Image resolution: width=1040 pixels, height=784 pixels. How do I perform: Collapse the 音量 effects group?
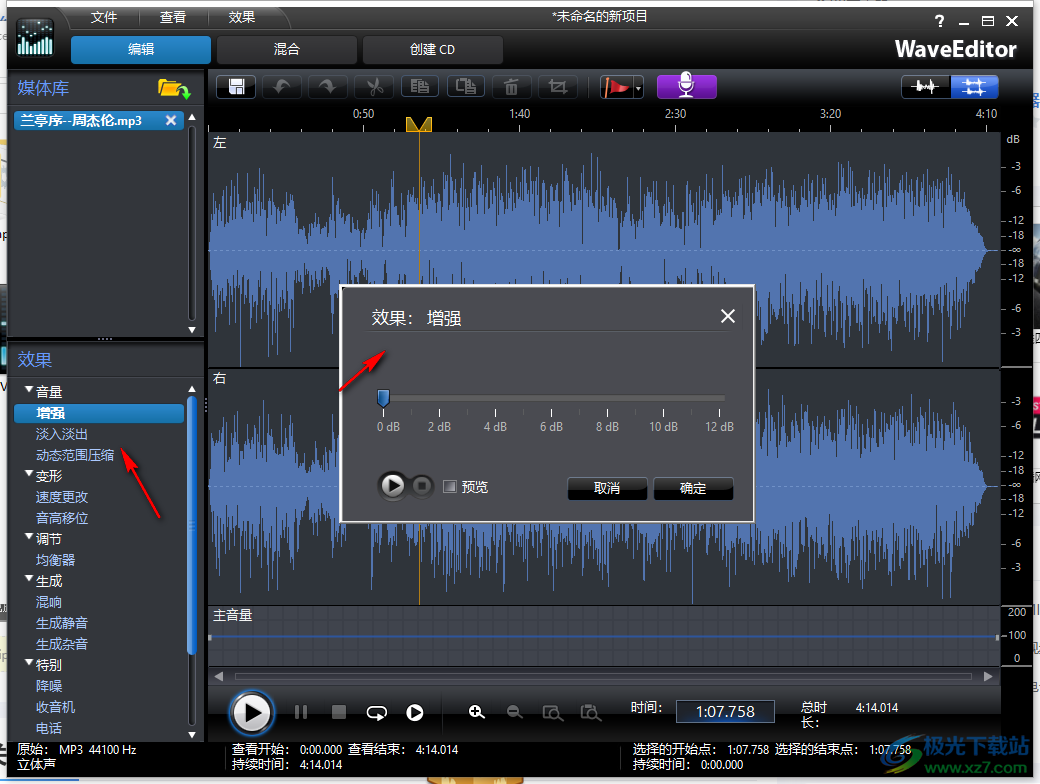29,390
